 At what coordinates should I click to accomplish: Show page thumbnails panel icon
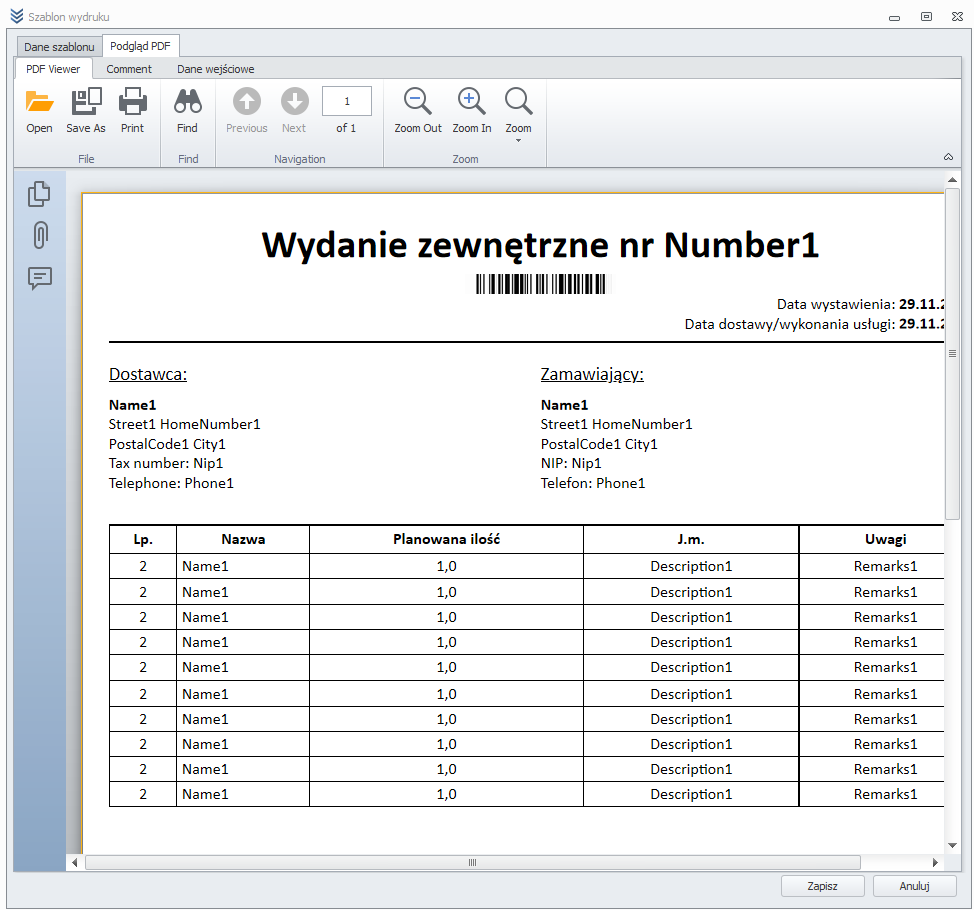(40, 194)
